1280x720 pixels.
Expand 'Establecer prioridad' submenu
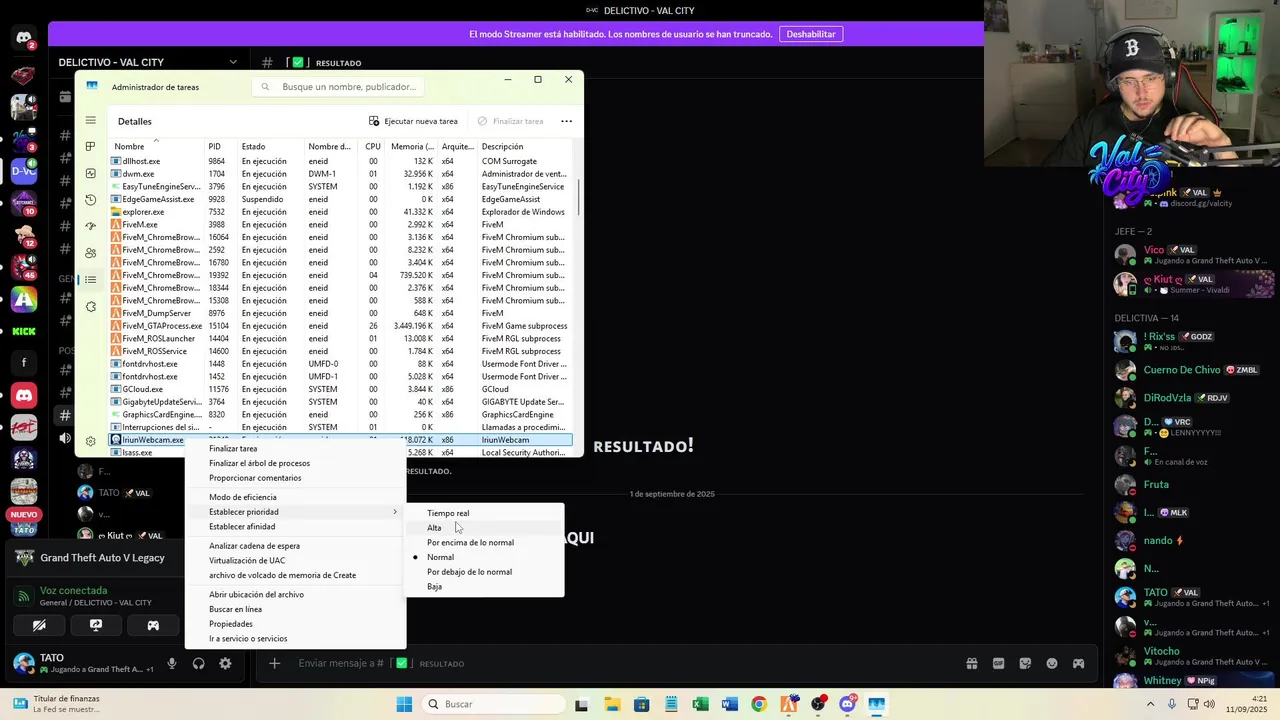[x=295, y=512]
